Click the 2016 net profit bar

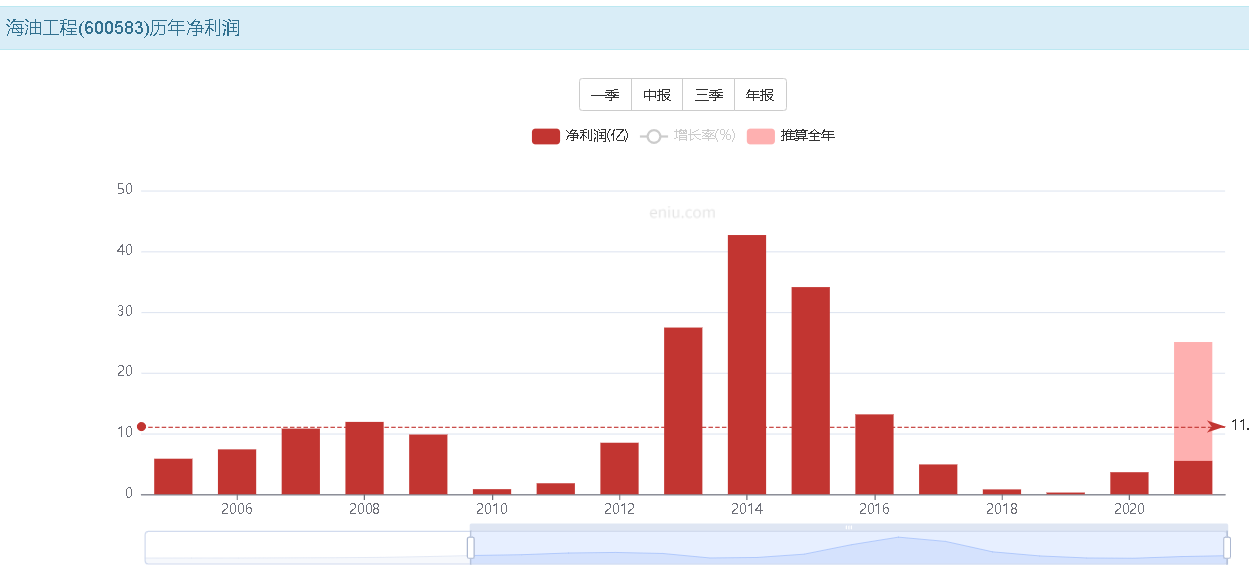coord(874,454)
